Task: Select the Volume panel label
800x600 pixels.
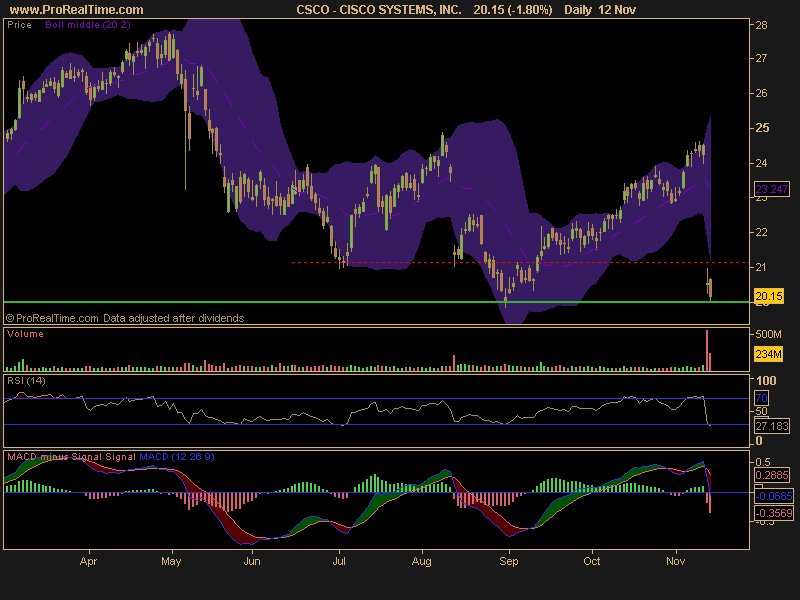Action: [26, 334]
